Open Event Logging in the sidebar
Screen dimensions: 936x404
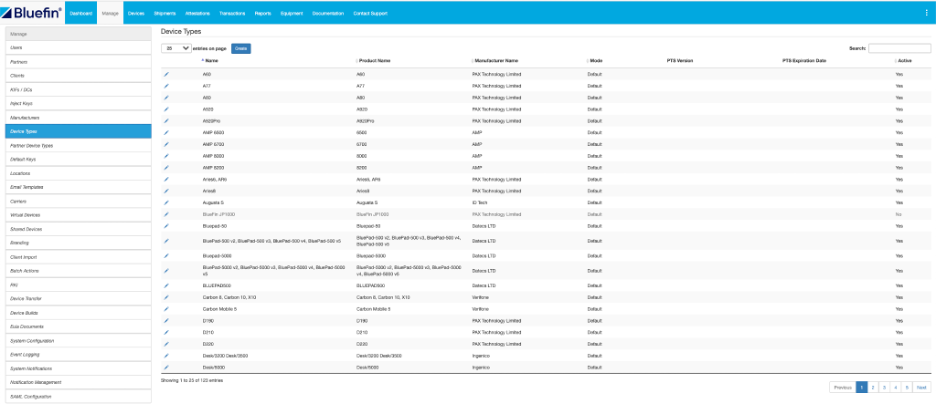click(x=78, y=354)
